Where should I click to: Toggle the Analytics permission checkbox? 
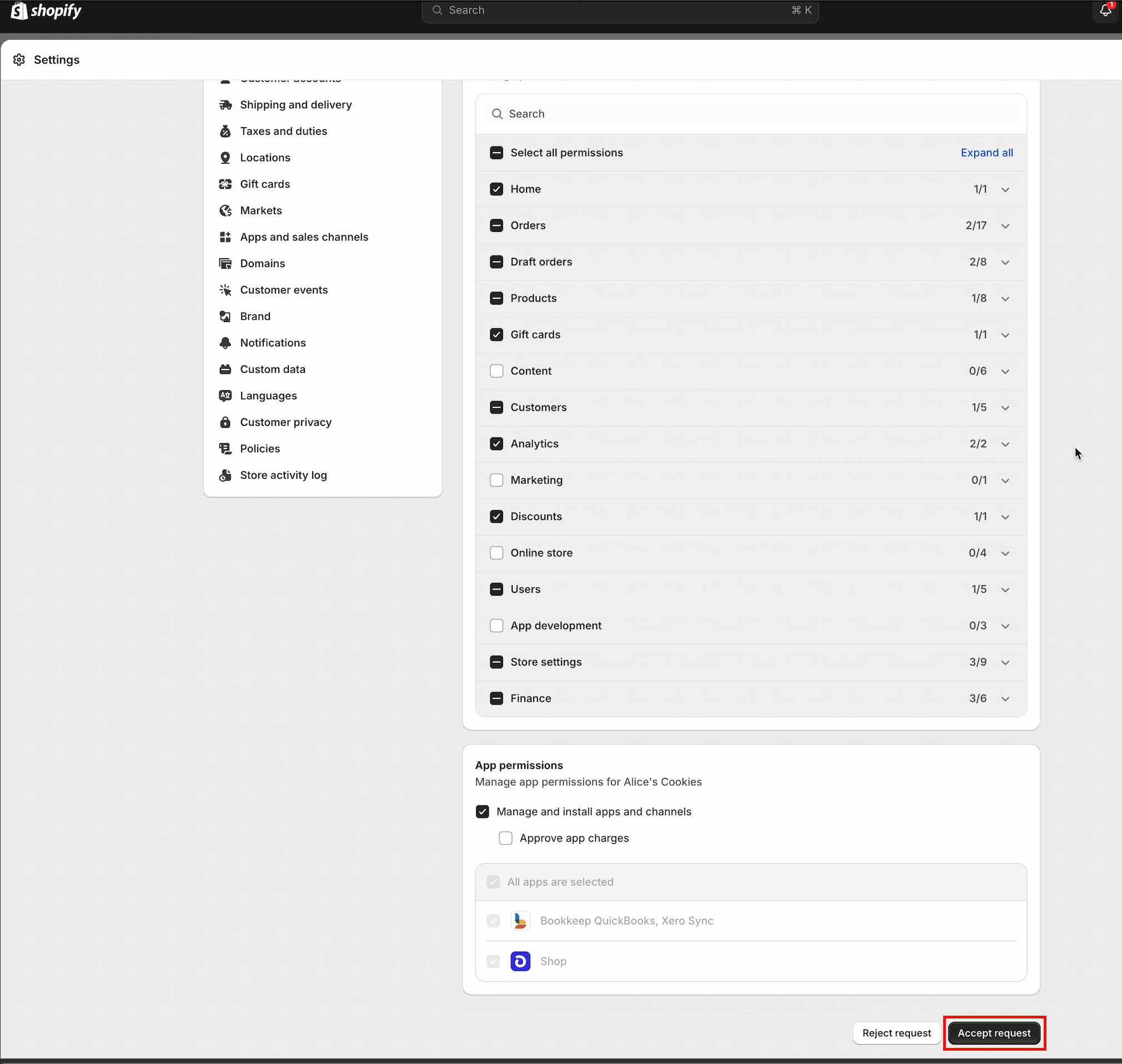[497, 443]
